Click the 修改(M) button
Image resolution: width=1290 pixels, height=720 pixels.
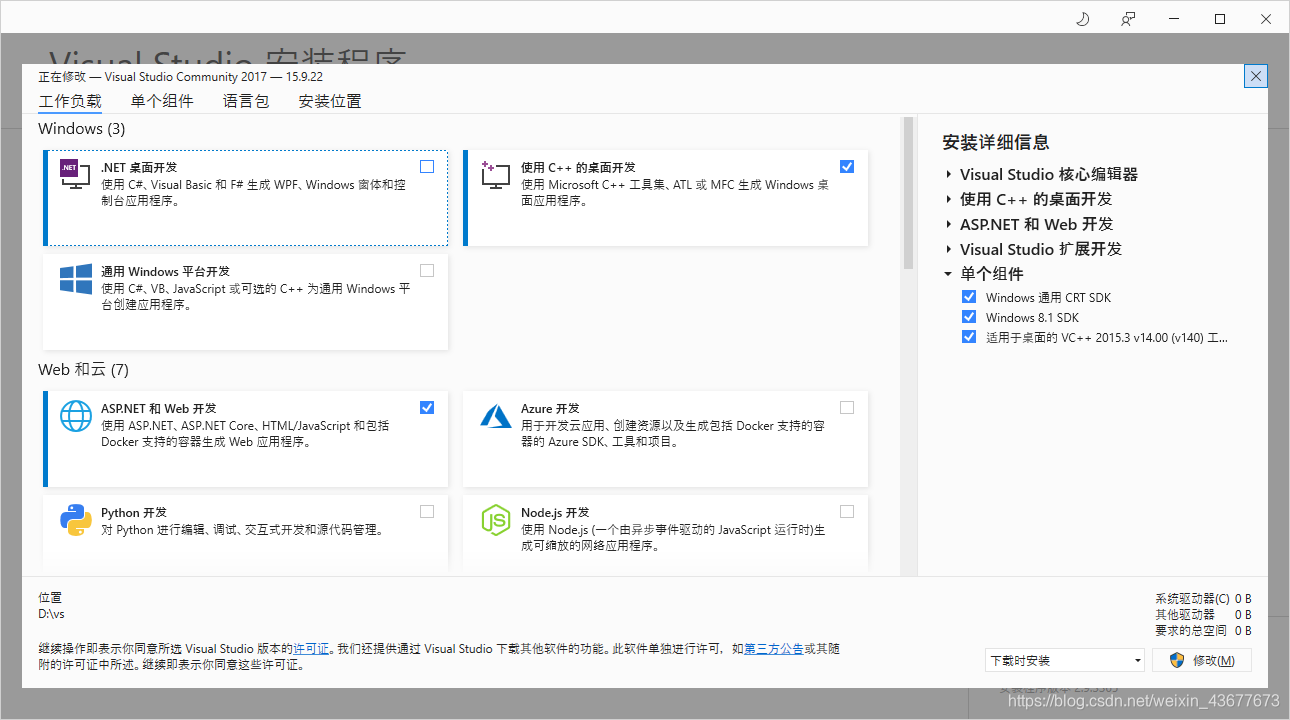coord(1202,660)
